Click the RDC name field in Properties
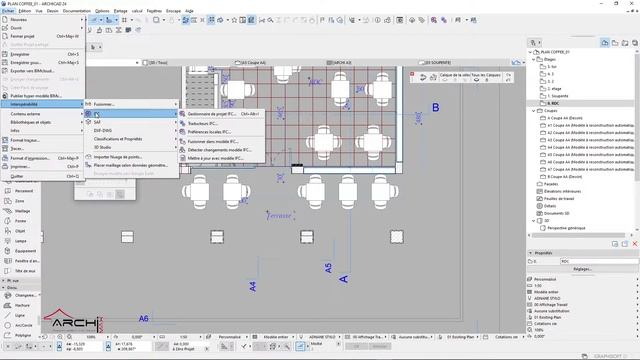640x360 pixels. 599,261
